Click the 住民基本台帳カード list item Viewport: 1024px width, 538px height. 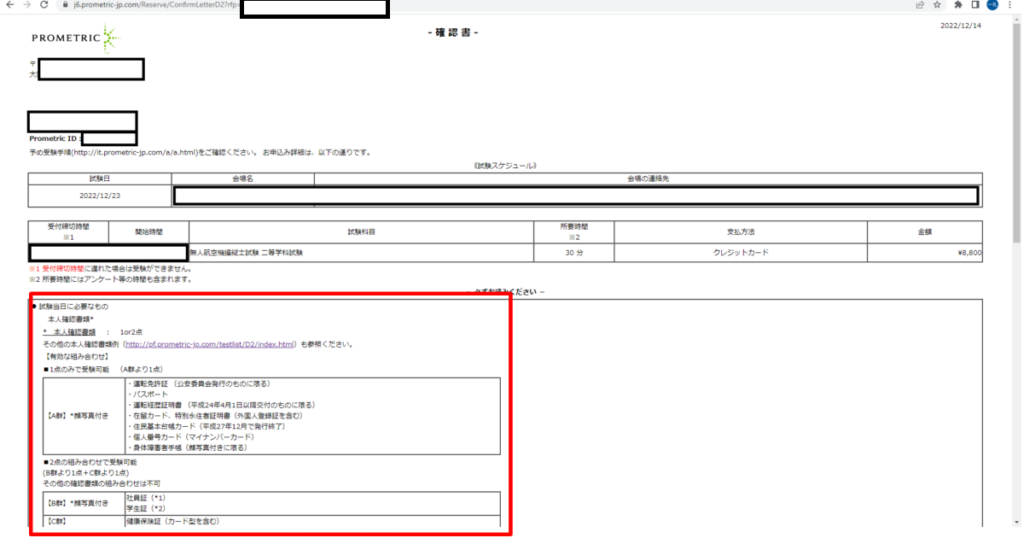206,426
